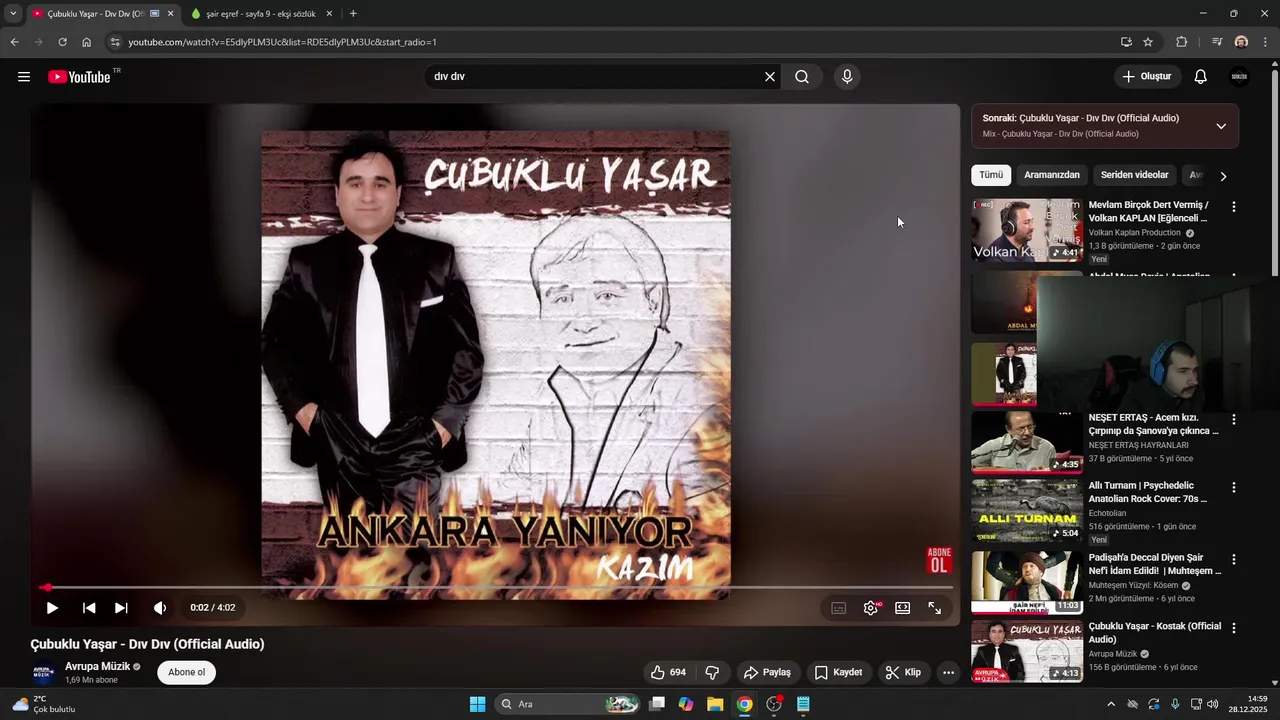This screenshot has height=720, width=1280.
Task: Show more filter chips with right arrow
Action: (1223, 176)
